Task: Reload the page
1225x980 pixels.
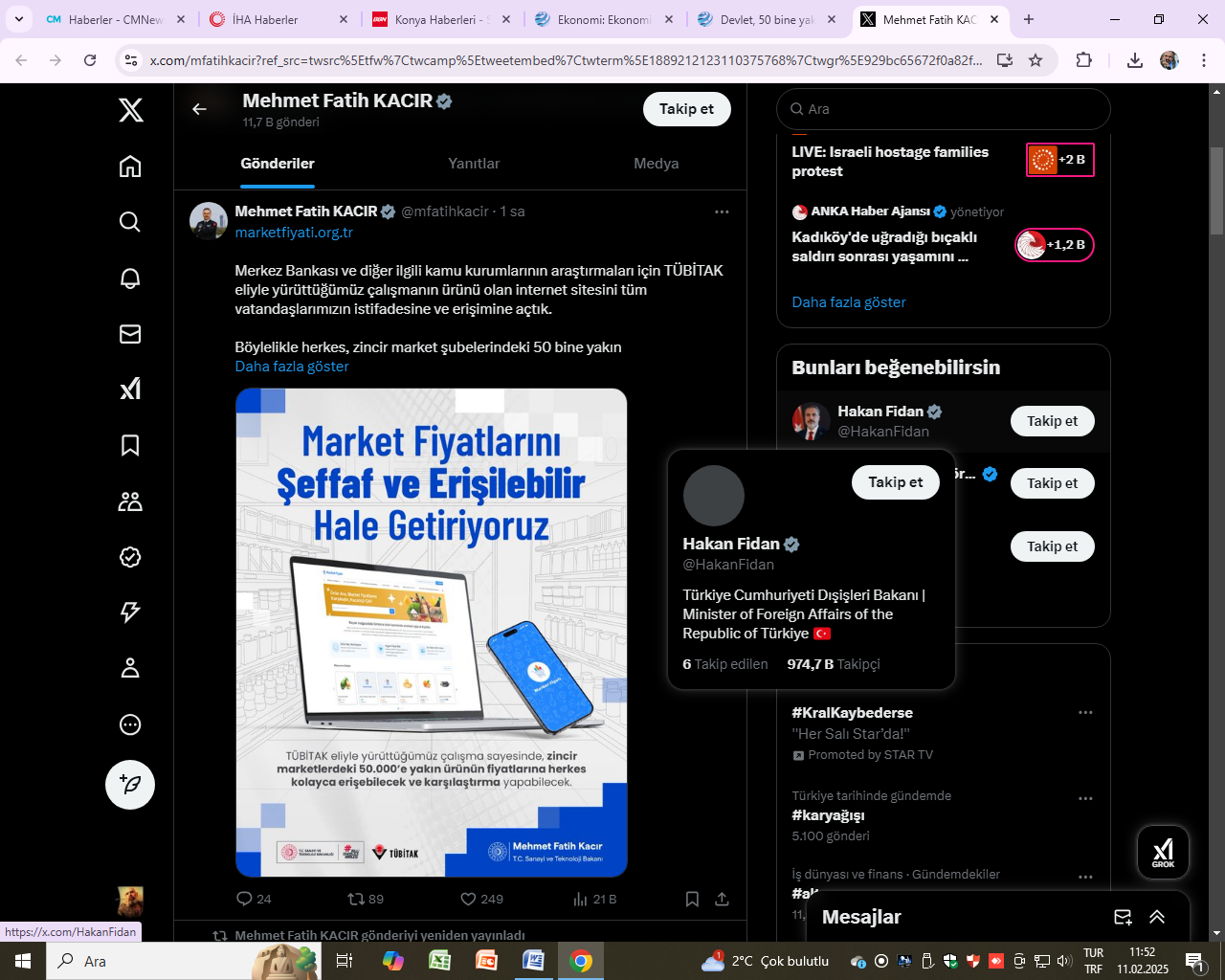Action: pyautogui.click(x=90, y=60)
